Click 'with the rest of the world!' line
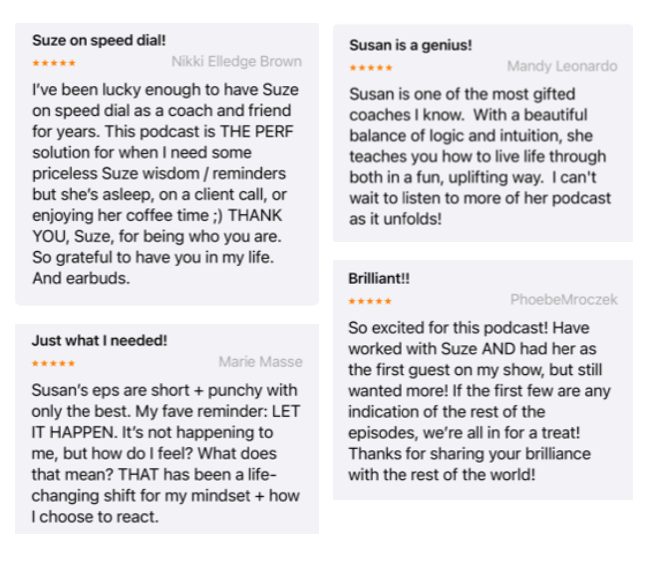This screenshot has height=562, width=648. [x=442, y=475]
